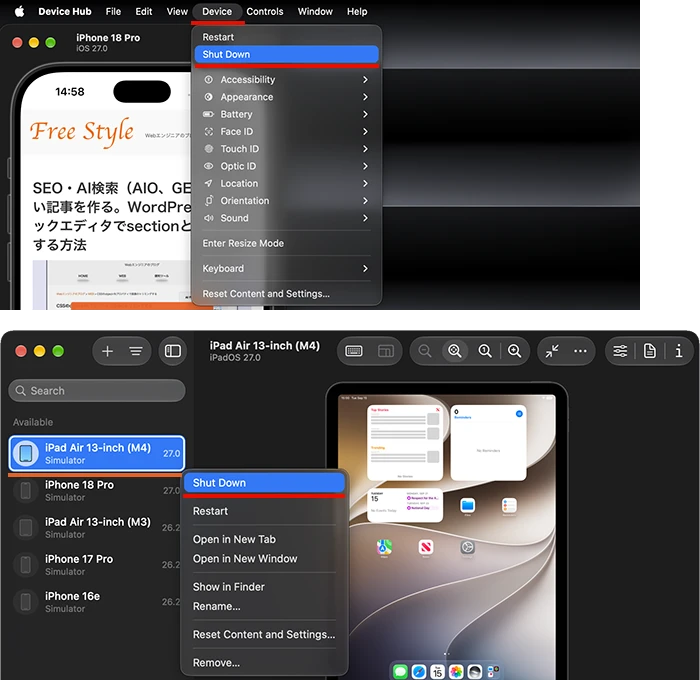Open the Maps app on iPad screen
This screenshot has height=680, width=700.
[384, 547]
